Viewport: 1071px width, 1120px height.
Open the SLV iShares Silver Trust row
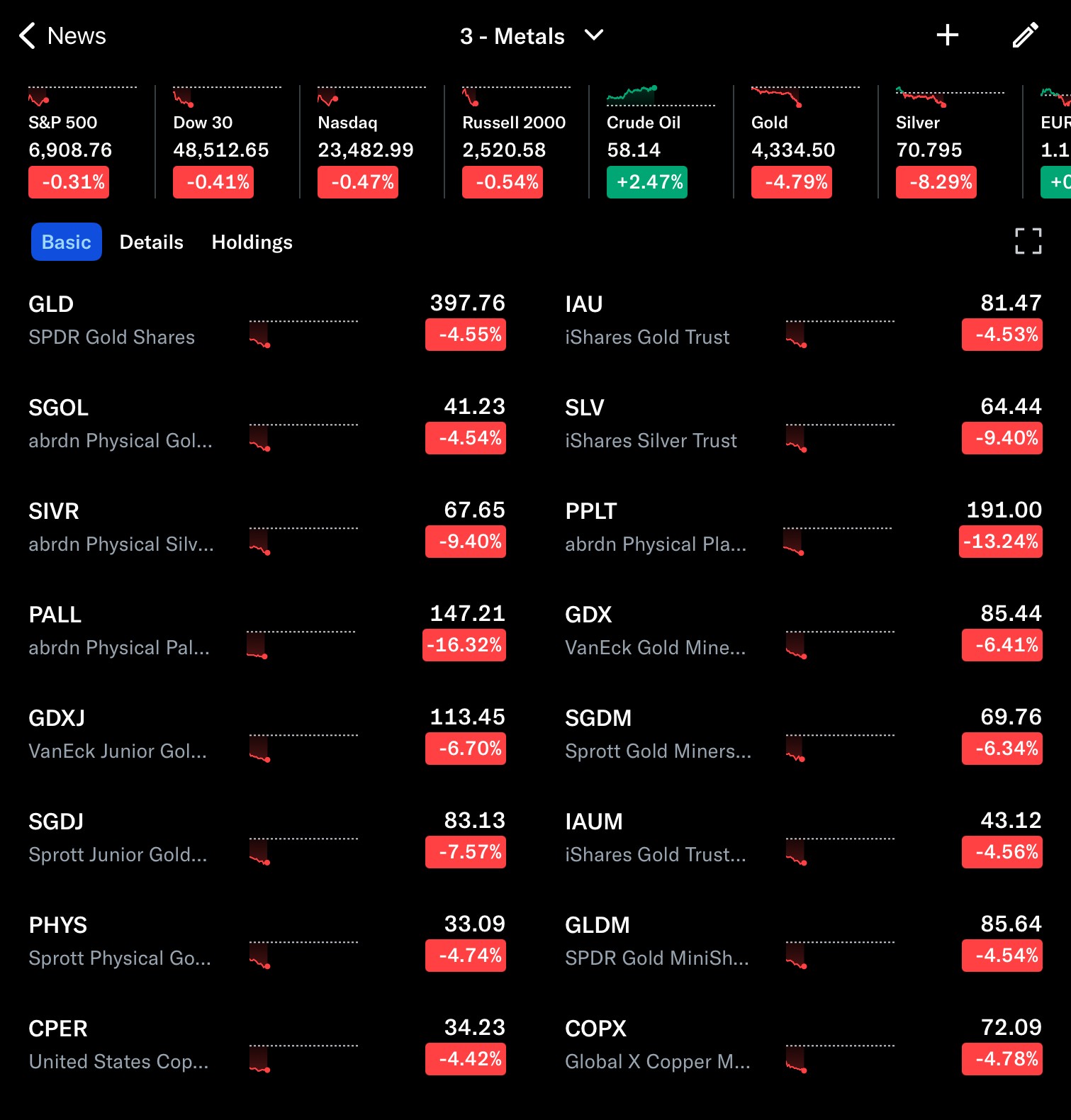tap(651, 424)
